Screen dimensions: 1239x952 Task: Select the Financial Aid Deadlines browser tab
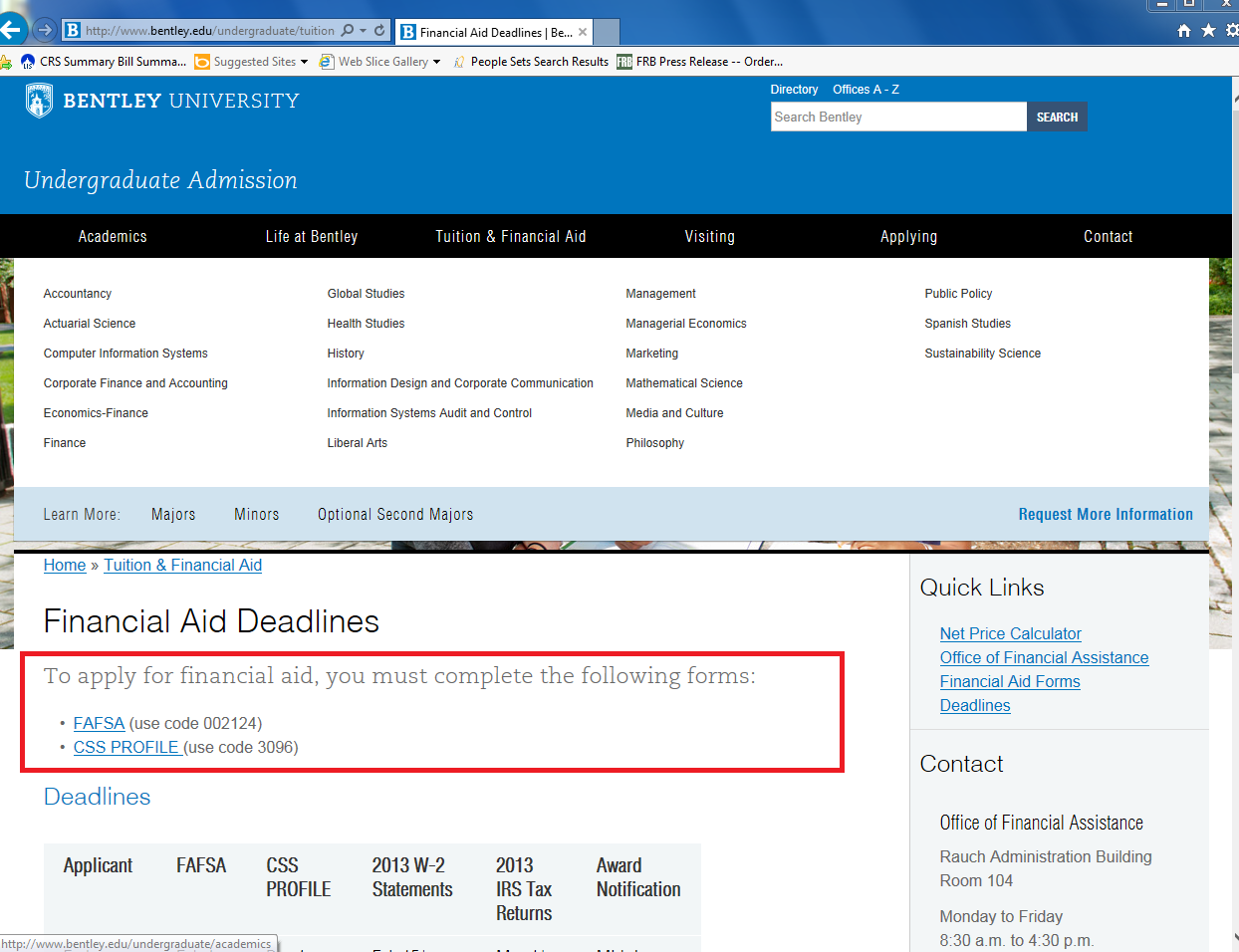(x=494, y=32)
